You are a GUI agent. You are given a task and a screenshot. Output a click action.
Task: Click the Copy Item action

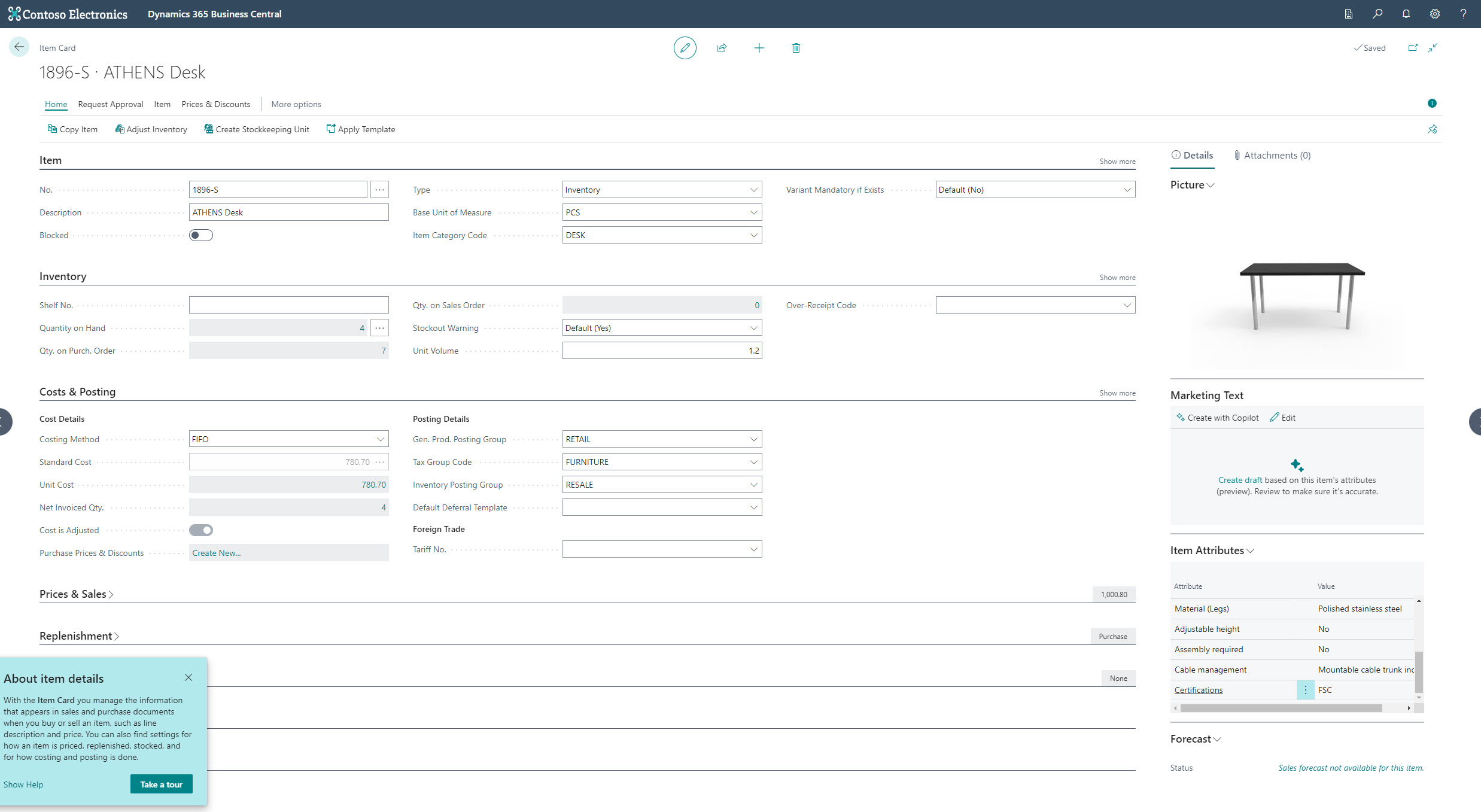(x=72, y=129)
